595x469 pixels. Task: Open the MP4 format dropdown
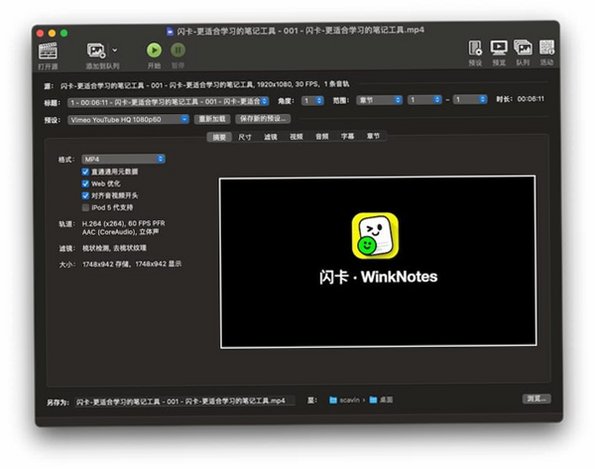pos(123,159)
